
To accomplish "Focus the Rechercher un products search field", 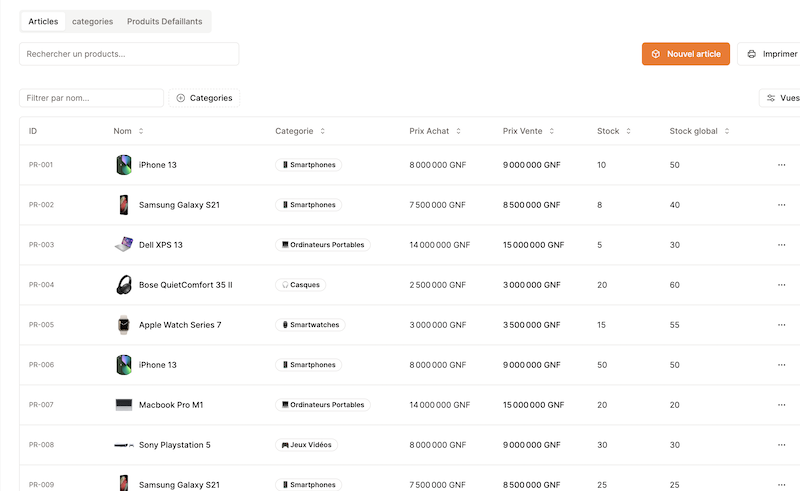I will point(129,54).
